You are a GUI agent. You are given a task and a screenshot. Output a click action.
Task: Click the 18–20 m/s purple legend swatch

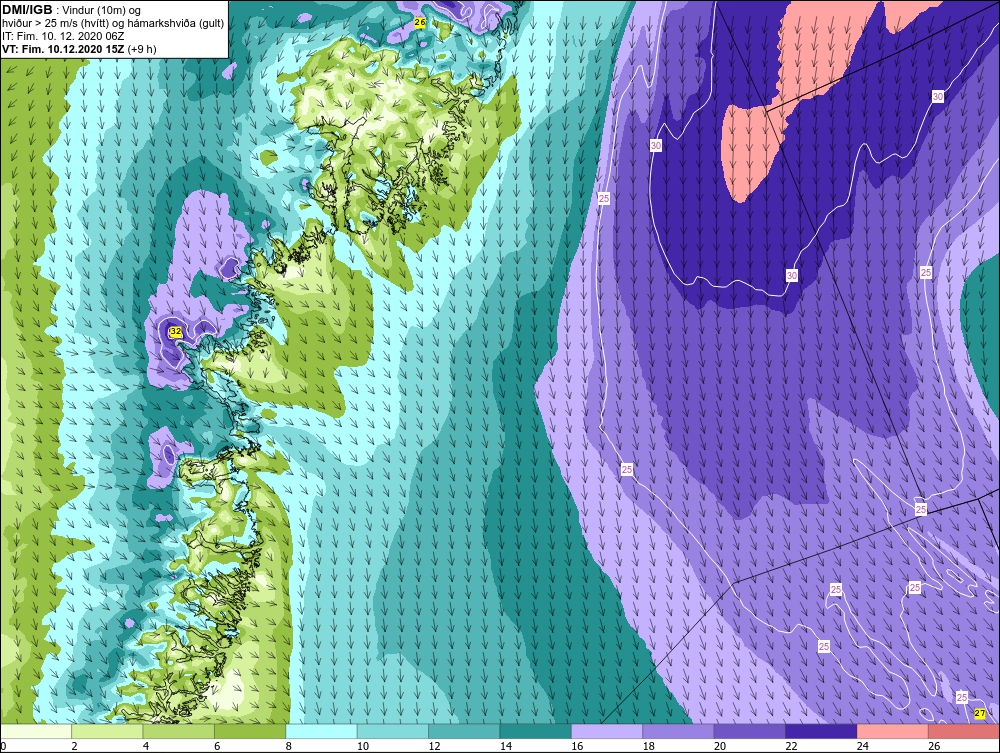pos(679,731)
